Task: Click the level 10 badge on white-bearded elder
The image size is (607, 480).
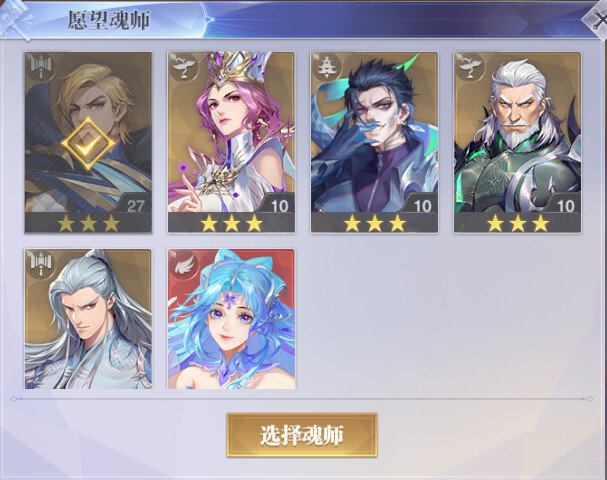Action: (566, 206)
